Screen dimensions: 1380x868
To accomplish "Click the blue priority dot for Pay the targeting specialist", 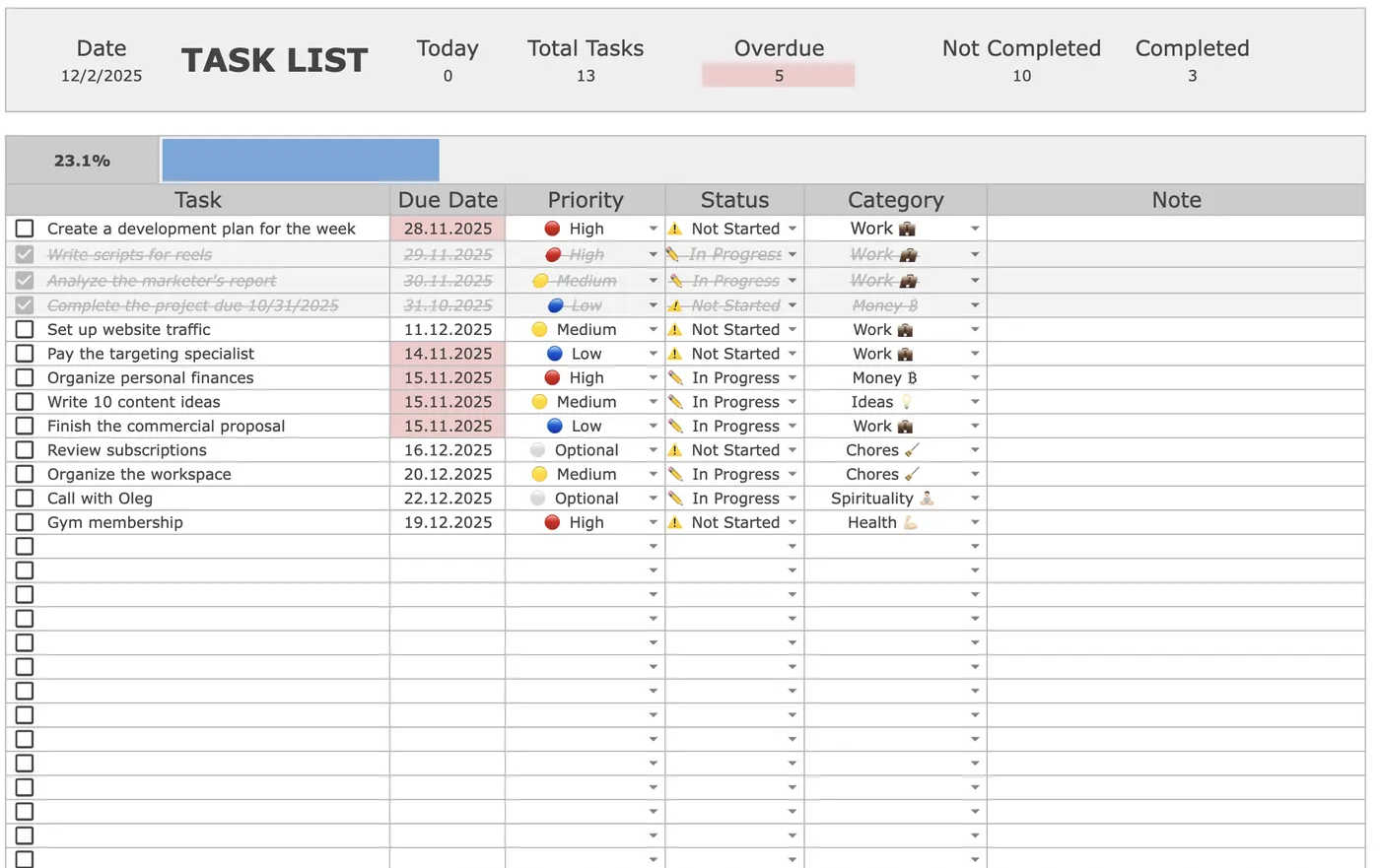I will 554,354.
